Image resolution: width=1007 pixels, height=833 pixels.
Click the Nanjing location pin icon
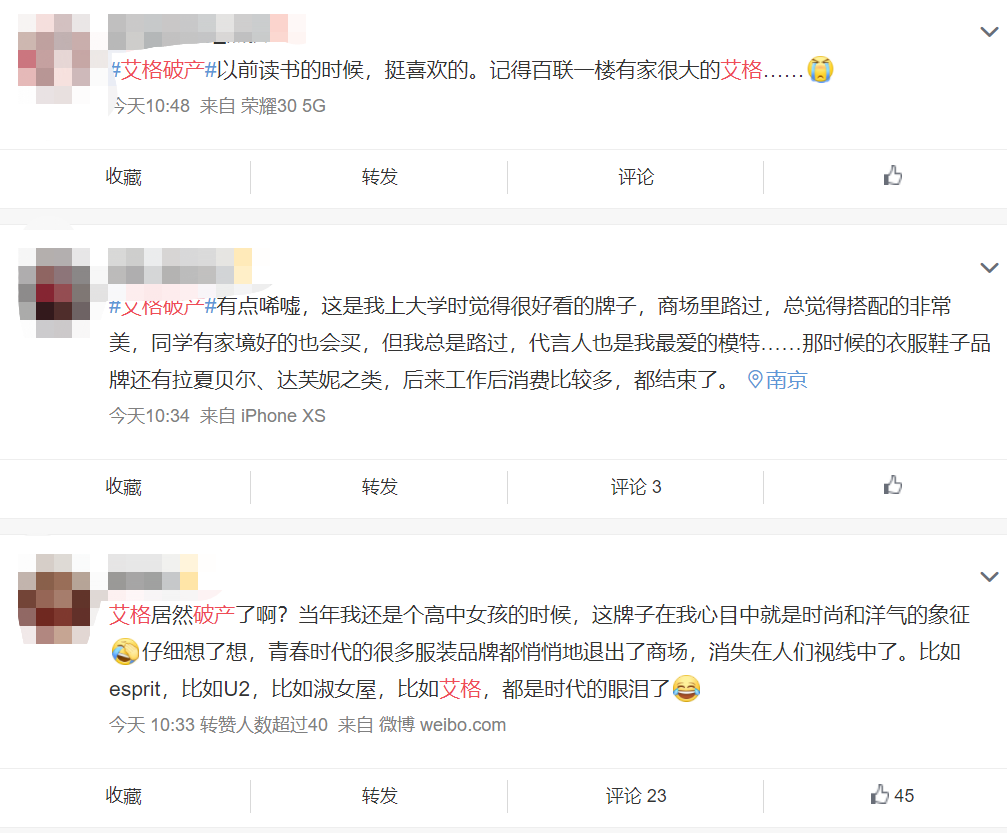pyautogui.click(x=755, y=380)
